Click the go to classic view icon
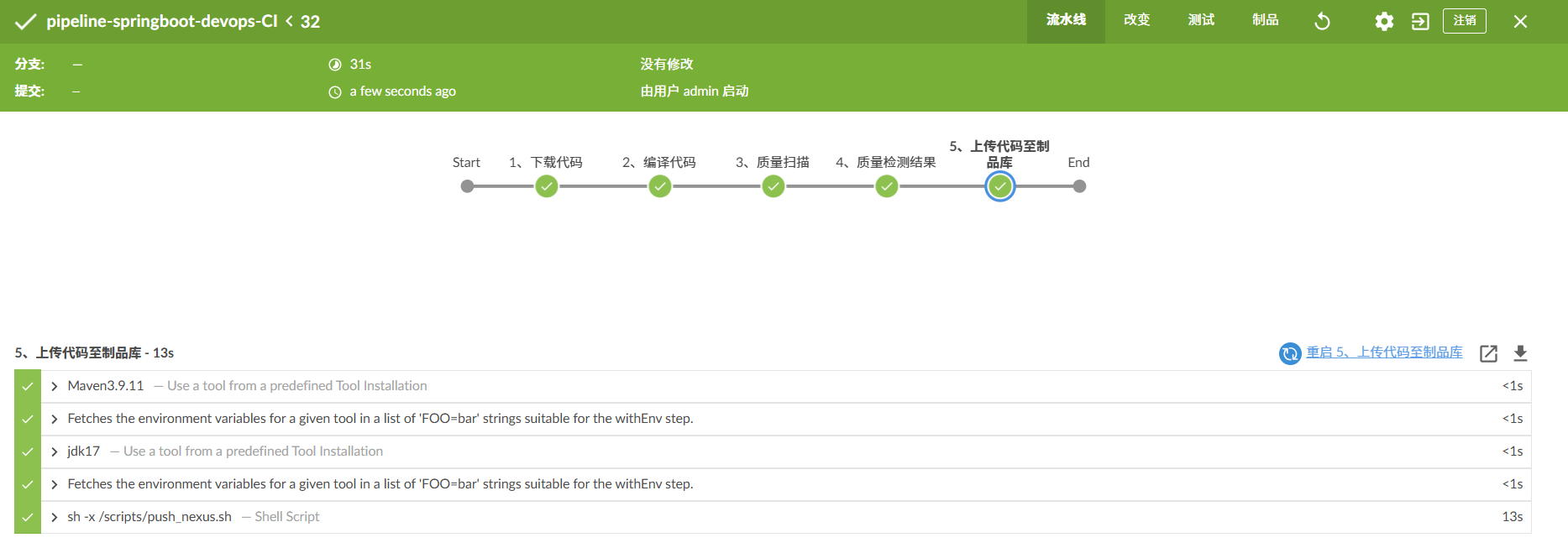 [1420, 21]
